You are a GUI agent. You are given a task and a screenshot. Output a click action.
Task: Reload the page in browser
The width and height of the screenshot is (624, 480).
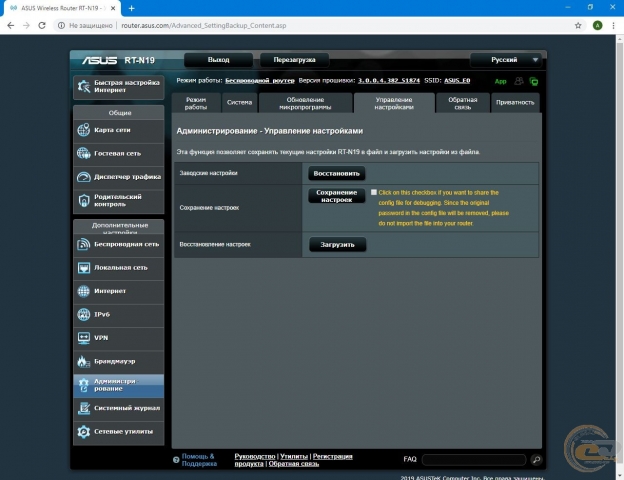(42, 25)
